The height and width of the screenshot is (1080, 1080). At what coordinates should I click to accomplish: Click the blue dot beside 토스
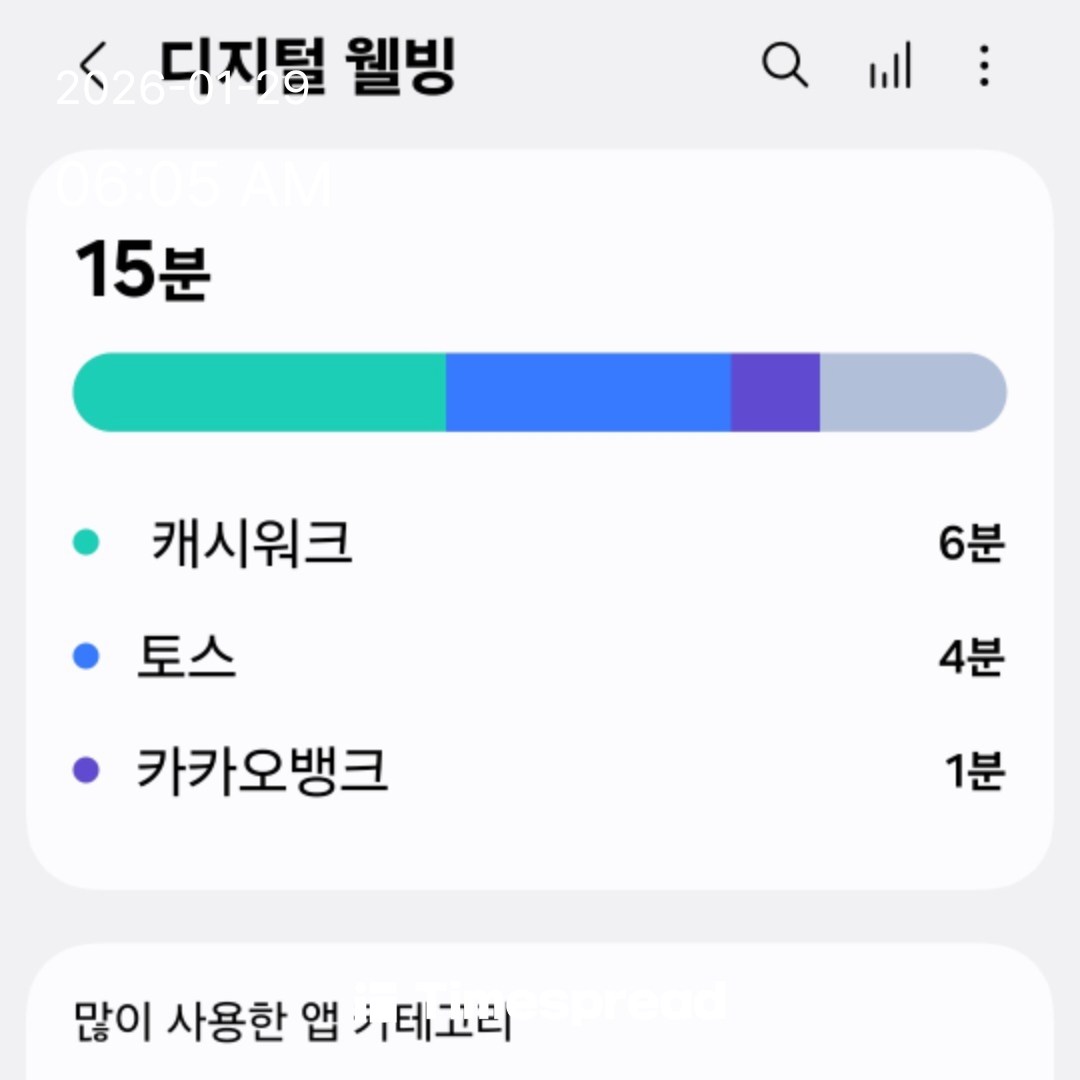87,656
